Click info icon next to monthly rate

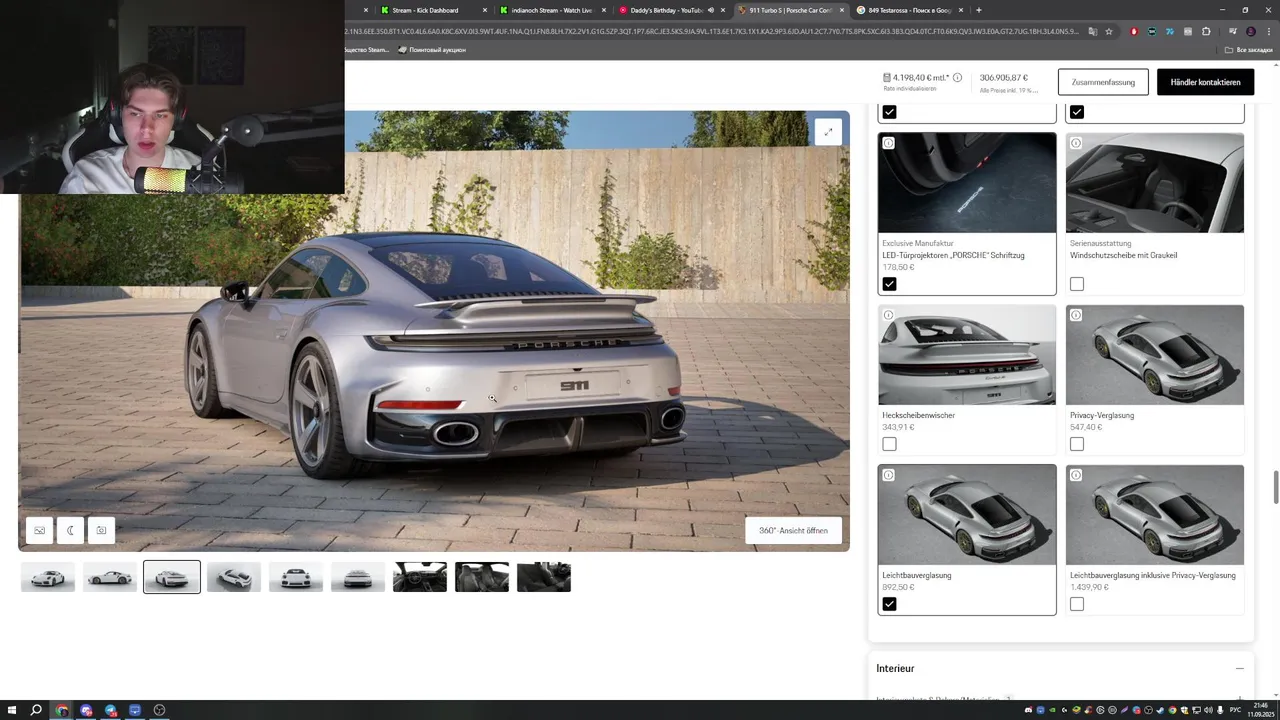(x=957, y=77)
